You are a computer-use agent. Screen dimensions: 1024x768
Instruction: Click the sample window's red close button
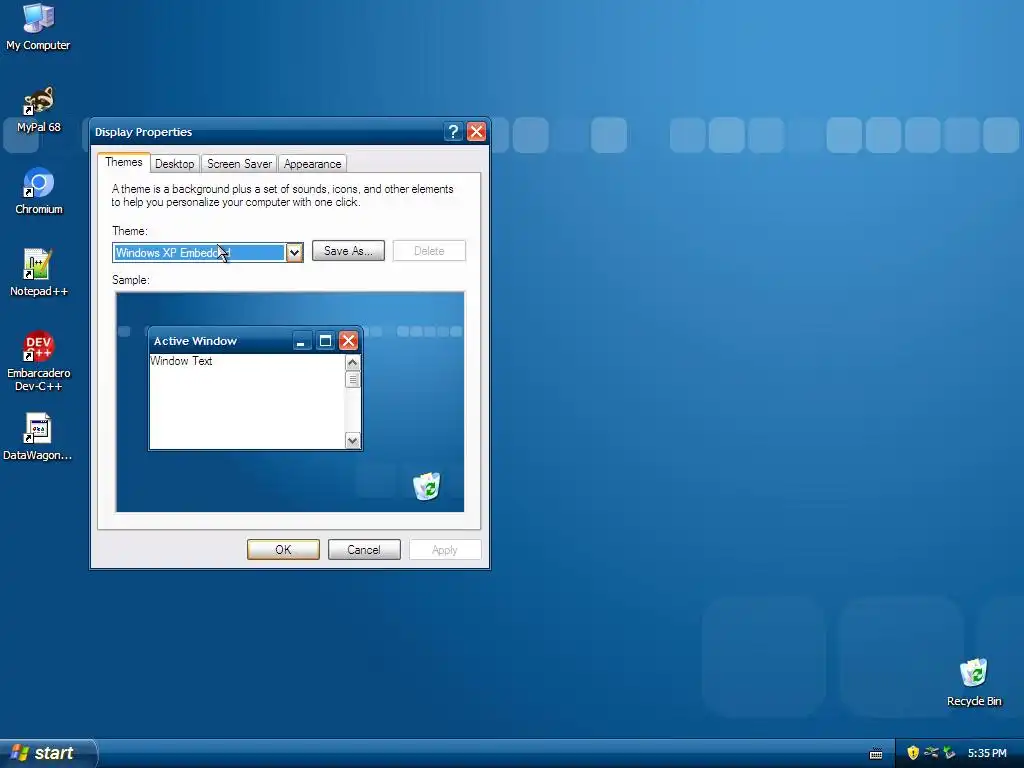pos(349,341)
